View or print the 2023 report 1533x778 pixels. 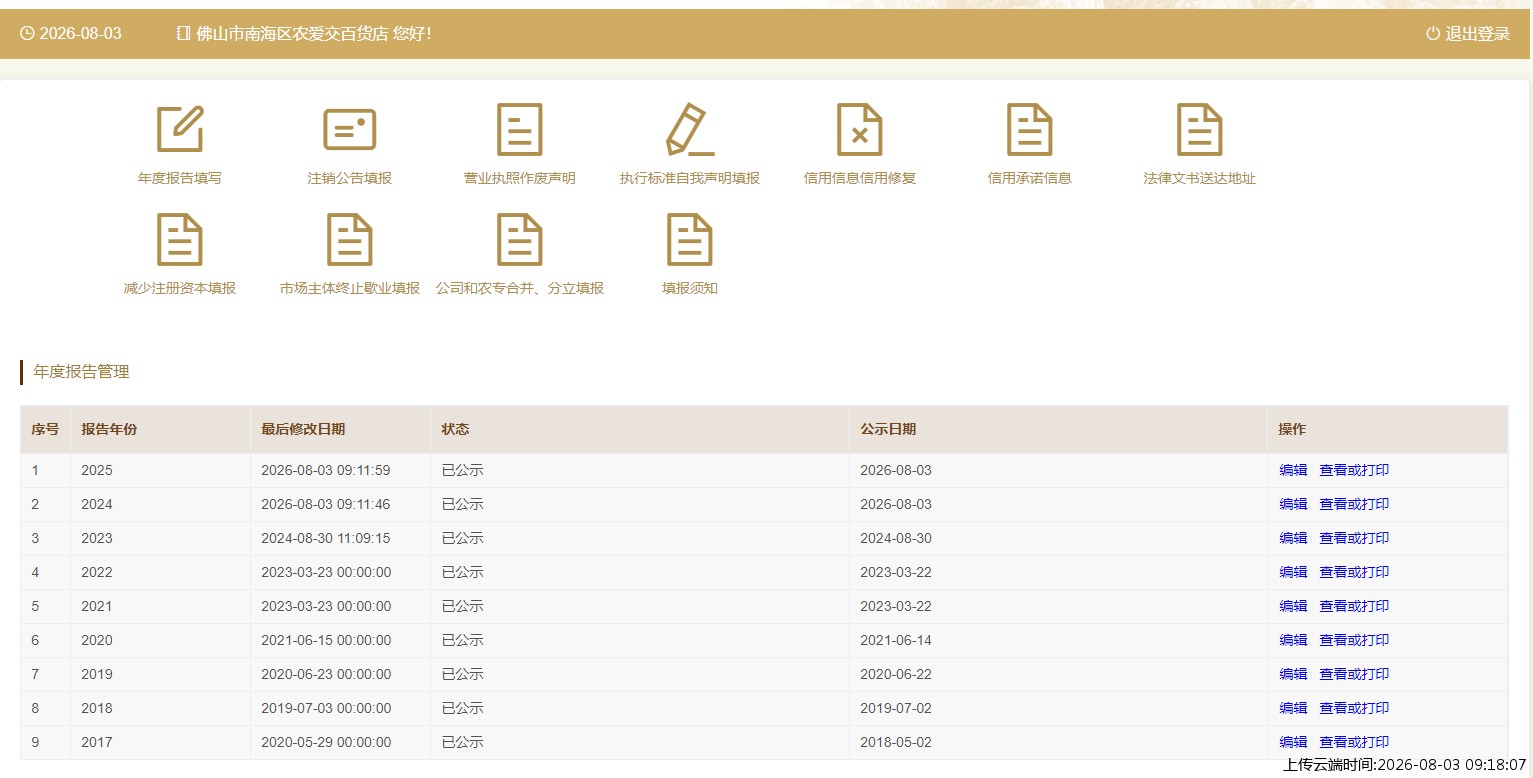[x=1354, y=538]
